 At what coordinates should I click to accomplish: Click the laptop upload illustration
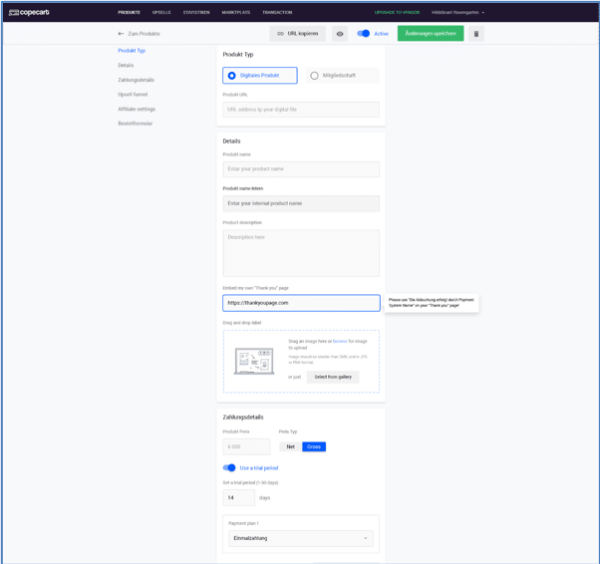pos(253,361)
